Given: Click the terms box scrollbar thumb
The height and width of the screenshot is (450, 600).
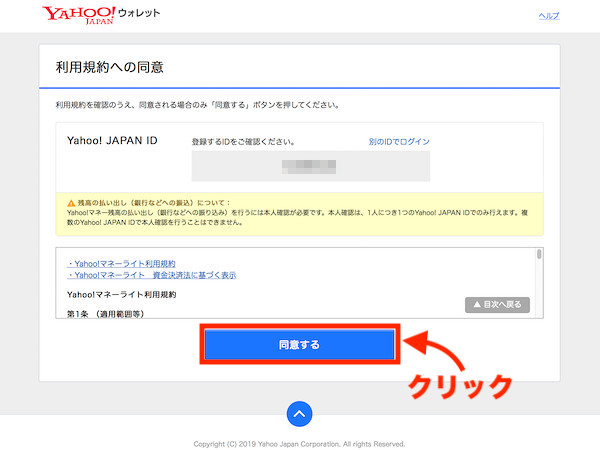Looking at the screenshot, I should [539, 254].
